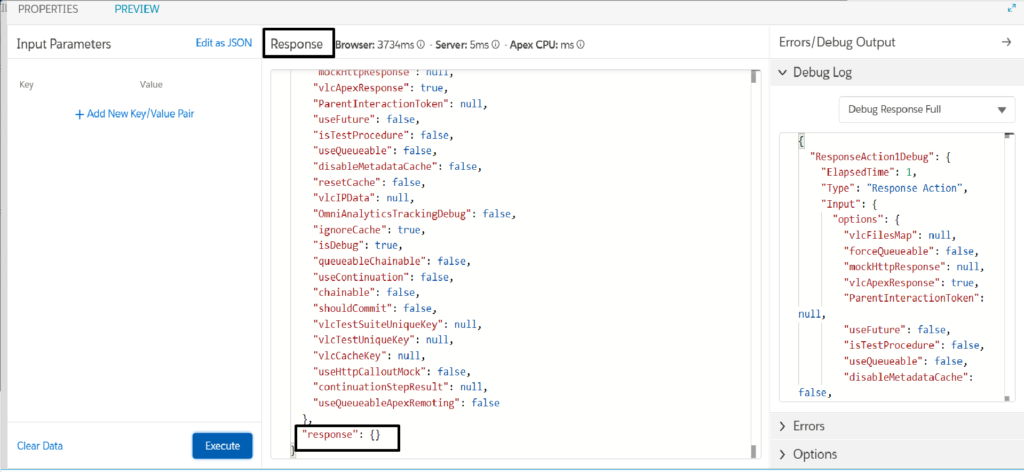Select the "useFuture" line in Response
This screenshot has height=472, width=1024.
(366, 119)
